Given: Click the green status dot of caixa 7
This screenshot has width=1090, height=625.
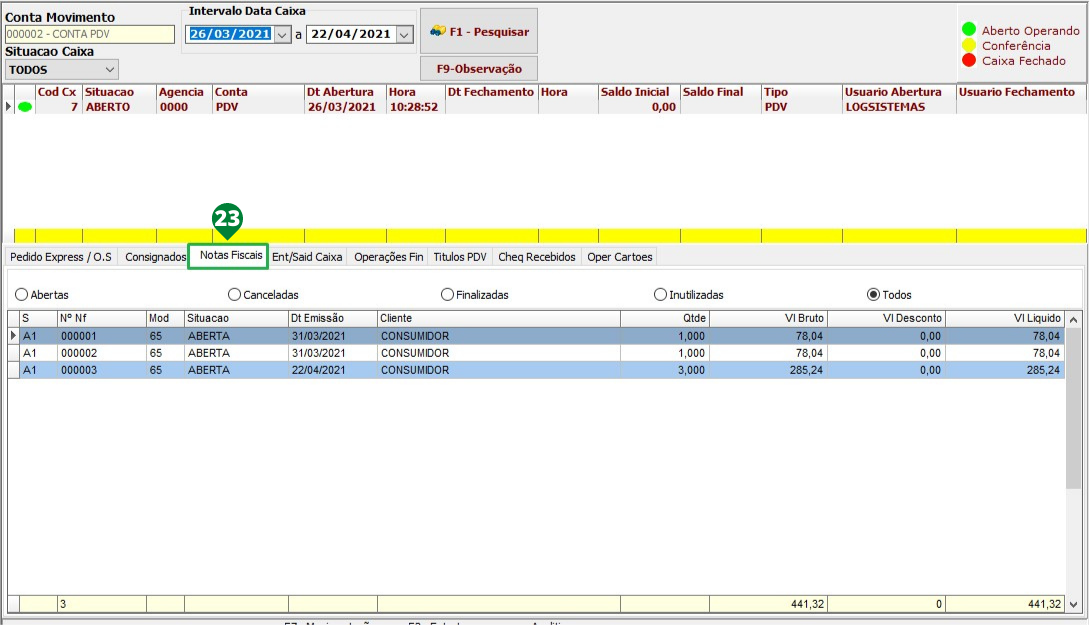Looking at the screenshot, I should coord(25,107).
